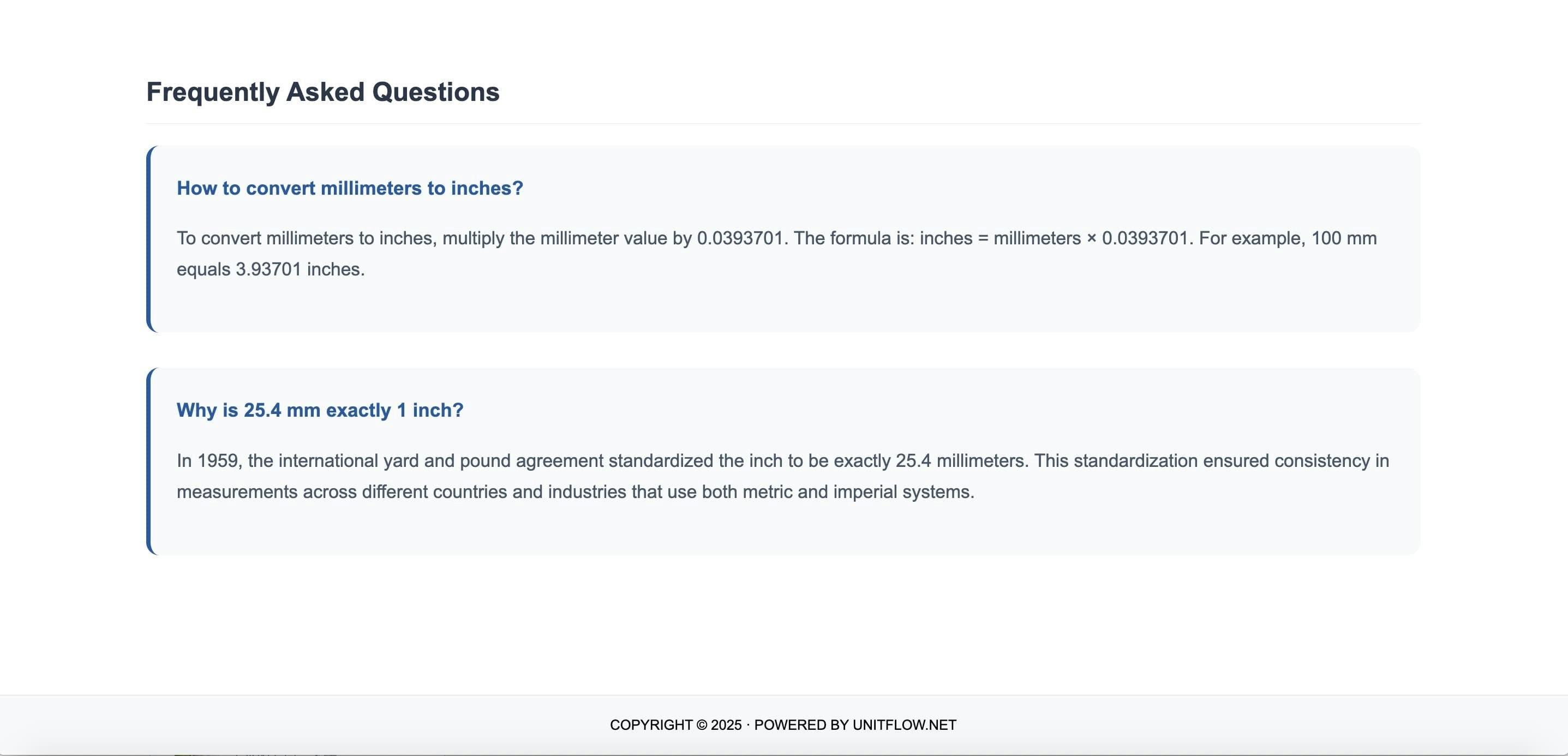This screenshot has height=756, width=1568.
Task: Click the '=' sign in the inches formula
Action: pyautogui.click(x=983, y=238)
